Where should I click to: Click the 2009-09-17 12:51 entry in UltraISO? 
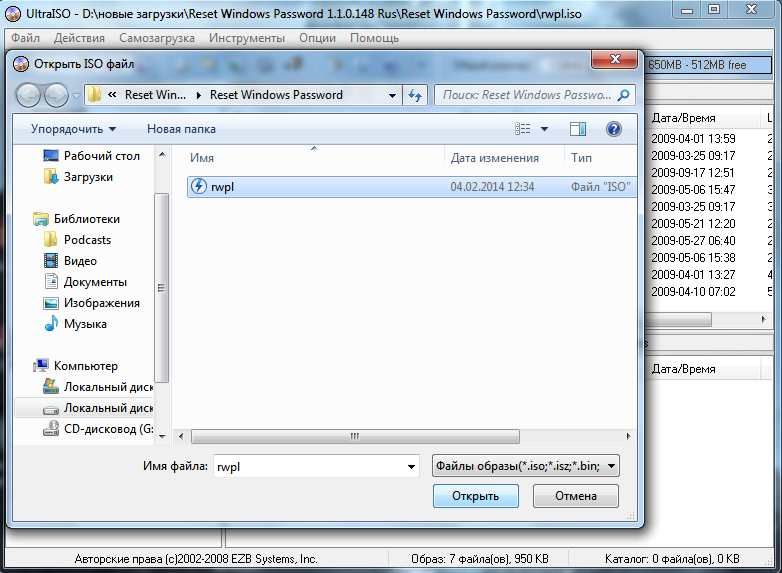(x=692, y=173)
